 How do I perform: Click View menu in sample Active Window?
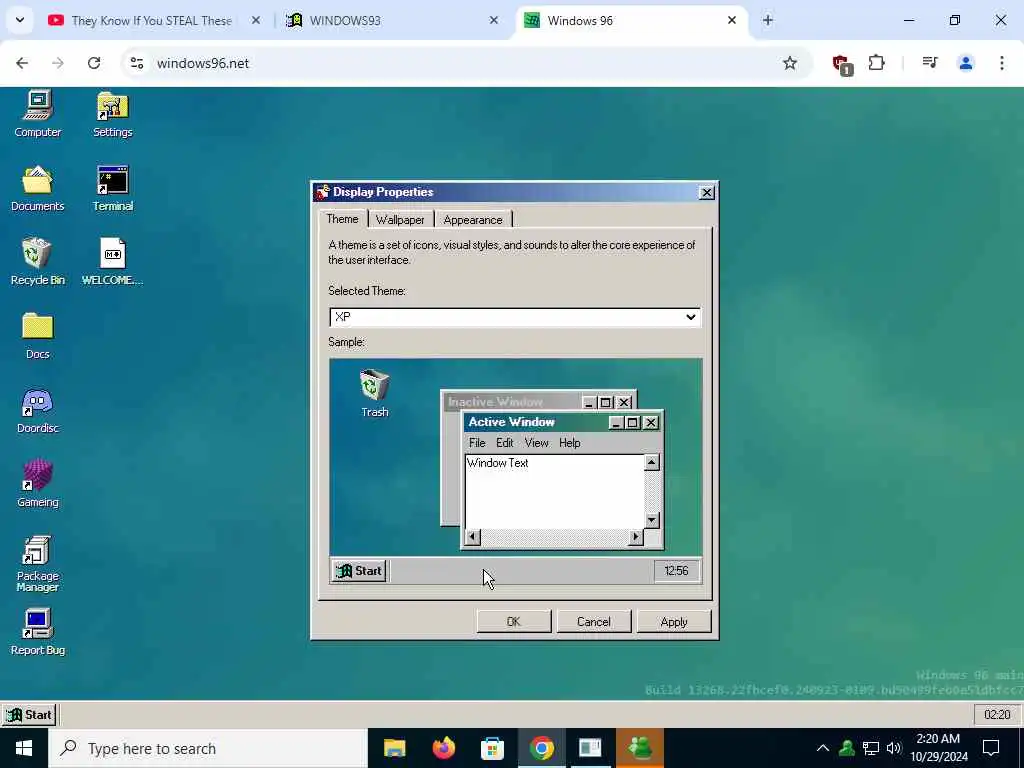click(536, 443)
